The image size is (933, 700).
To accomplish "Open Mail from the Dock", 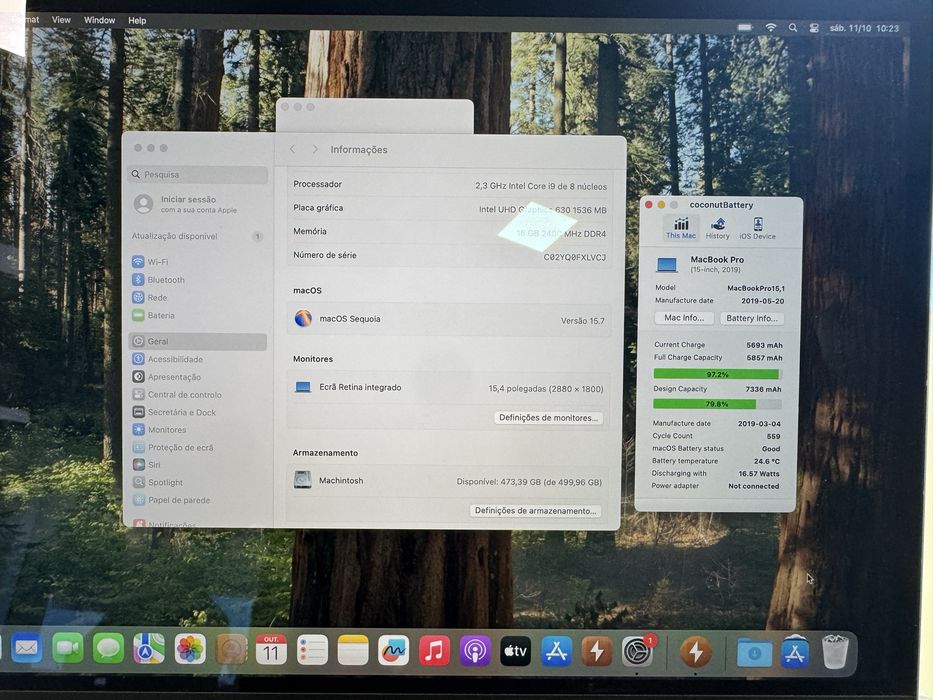I will click(26, 648).
